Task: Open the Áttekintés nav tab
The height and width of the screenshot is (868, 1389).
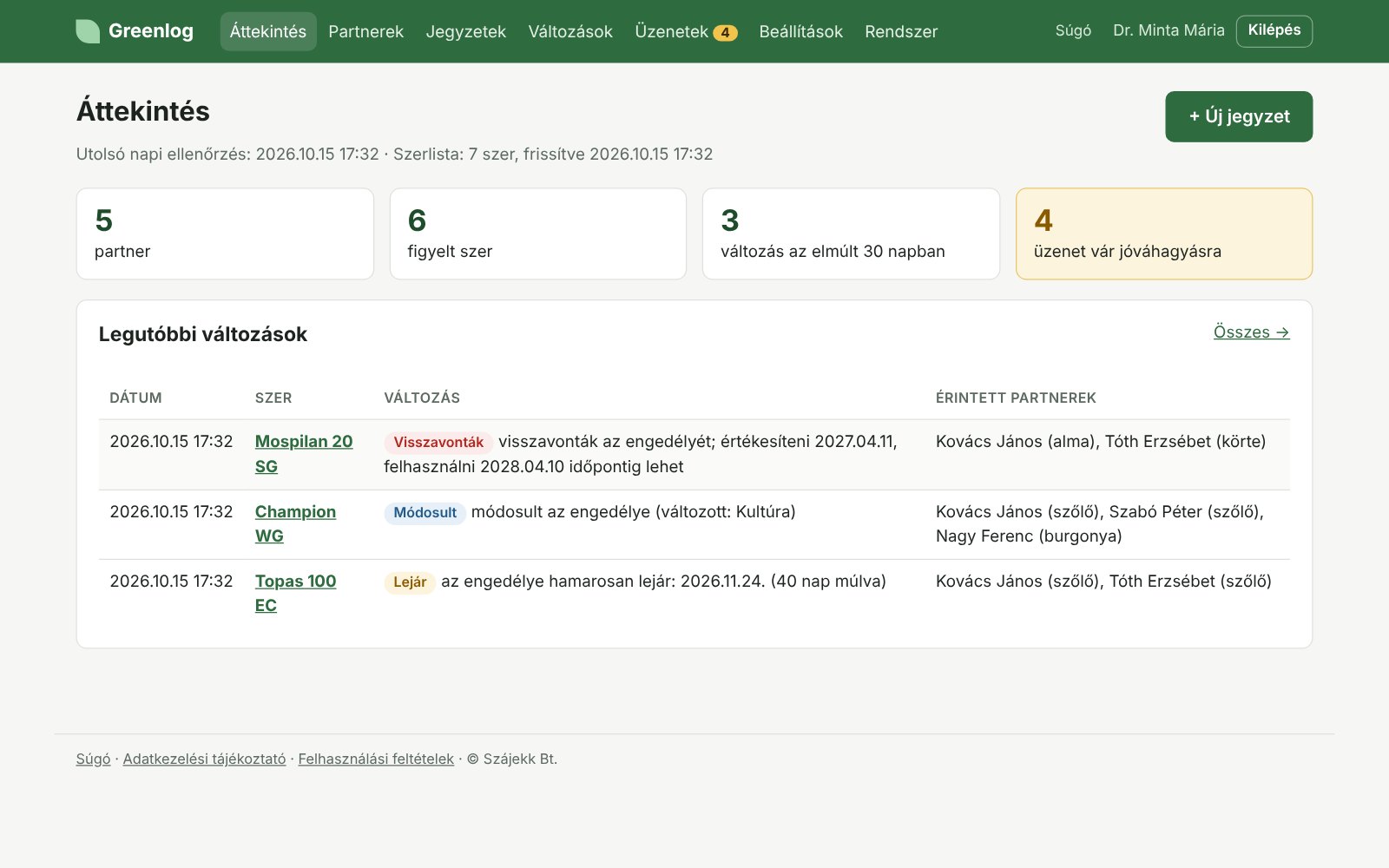Action: coord(268,31)
